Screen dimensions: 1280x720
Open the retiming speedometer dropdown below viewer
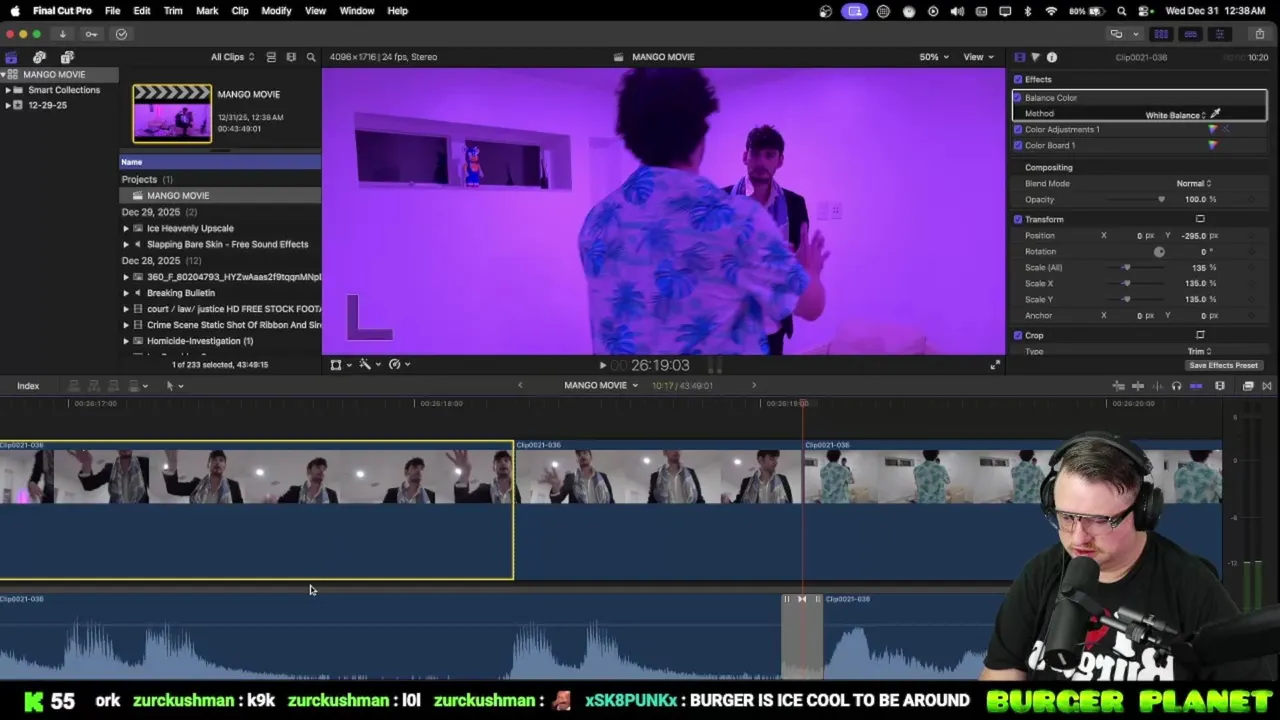click(x=398, y=365)
